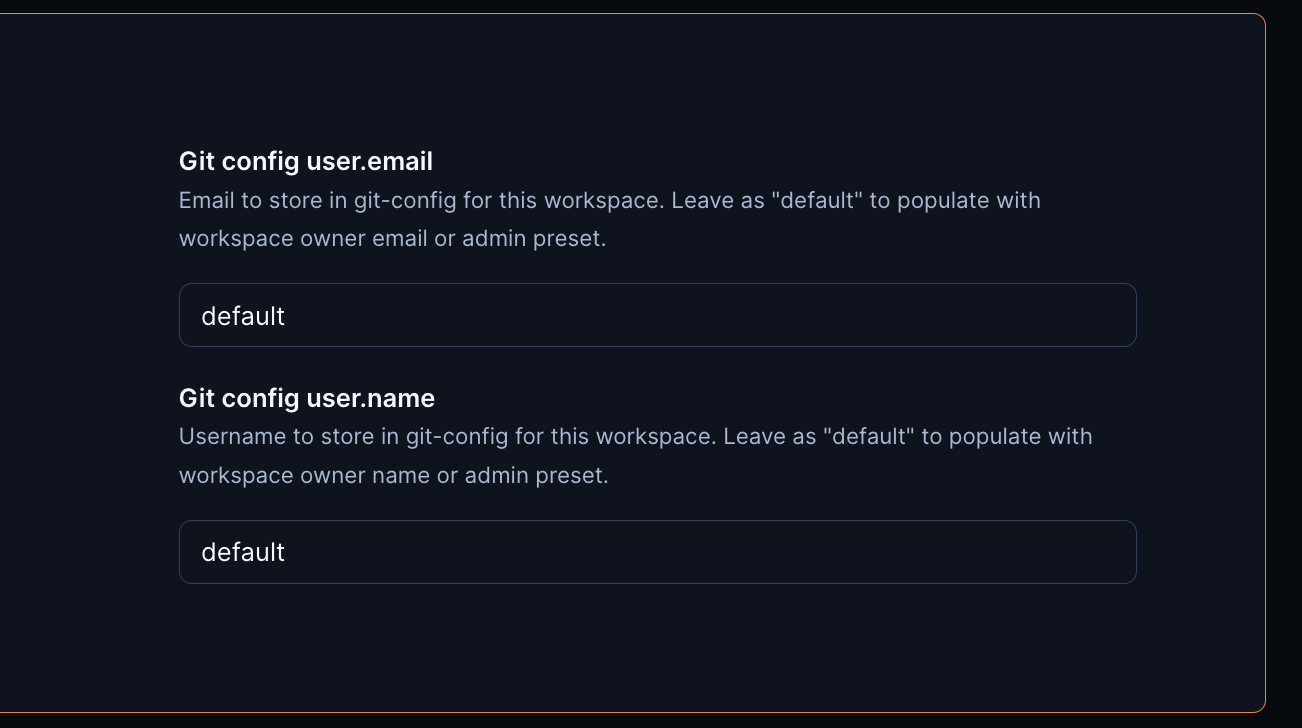Click the Git config user.email input field
The height and width of the screenshot is (728, 1302).
pyautogui.click(x=657, y=316)
